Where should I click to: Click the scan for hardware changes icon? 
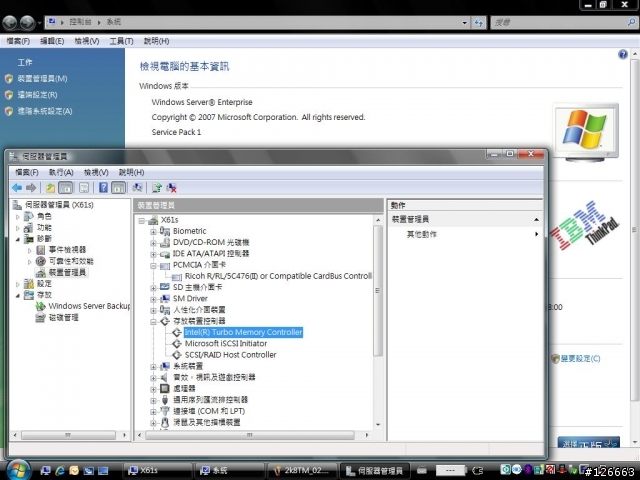pos(138,188)
